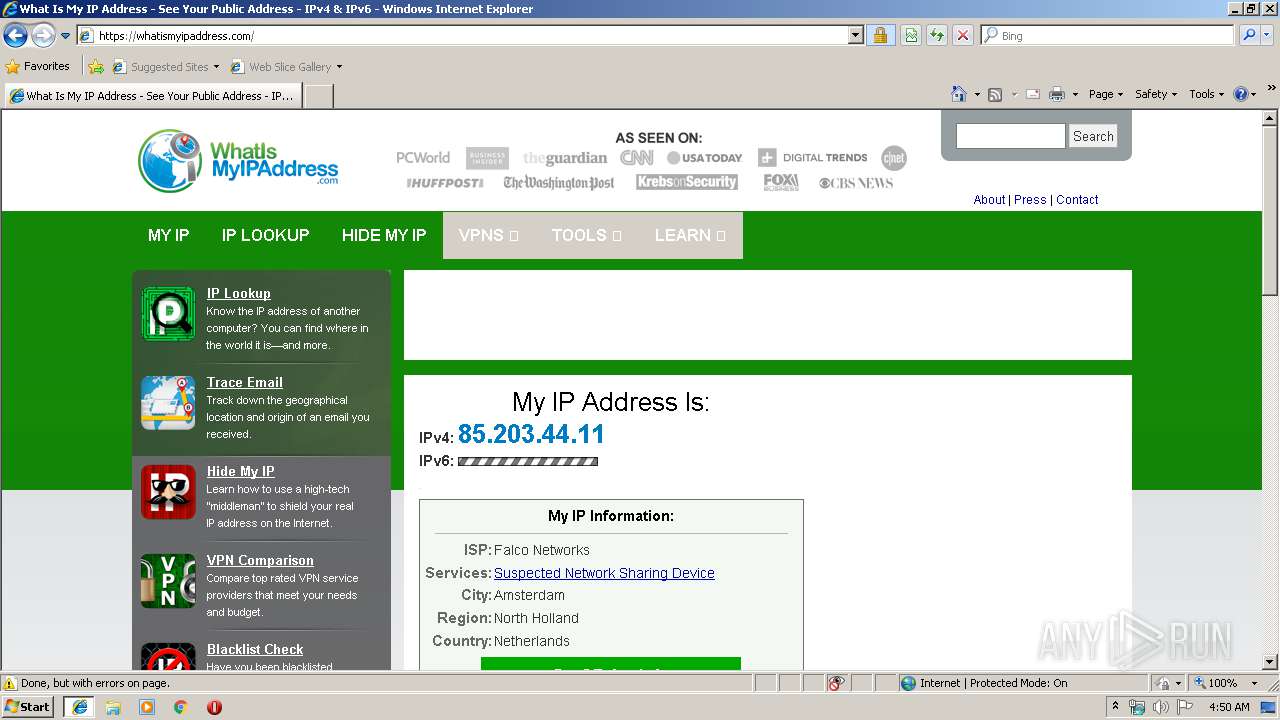Open the Page menu
1280x720 pixels.
pos(1105,94)
